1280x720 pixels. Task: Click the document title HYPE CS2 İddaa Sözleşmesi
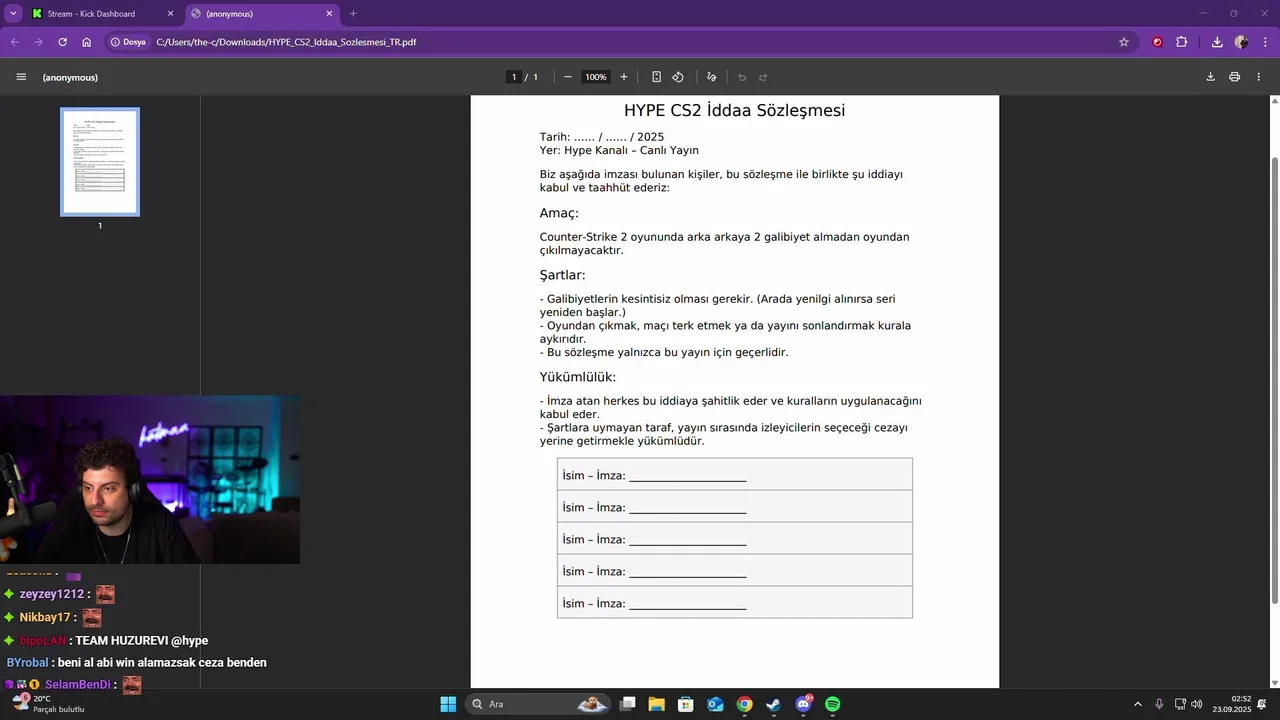734,110
